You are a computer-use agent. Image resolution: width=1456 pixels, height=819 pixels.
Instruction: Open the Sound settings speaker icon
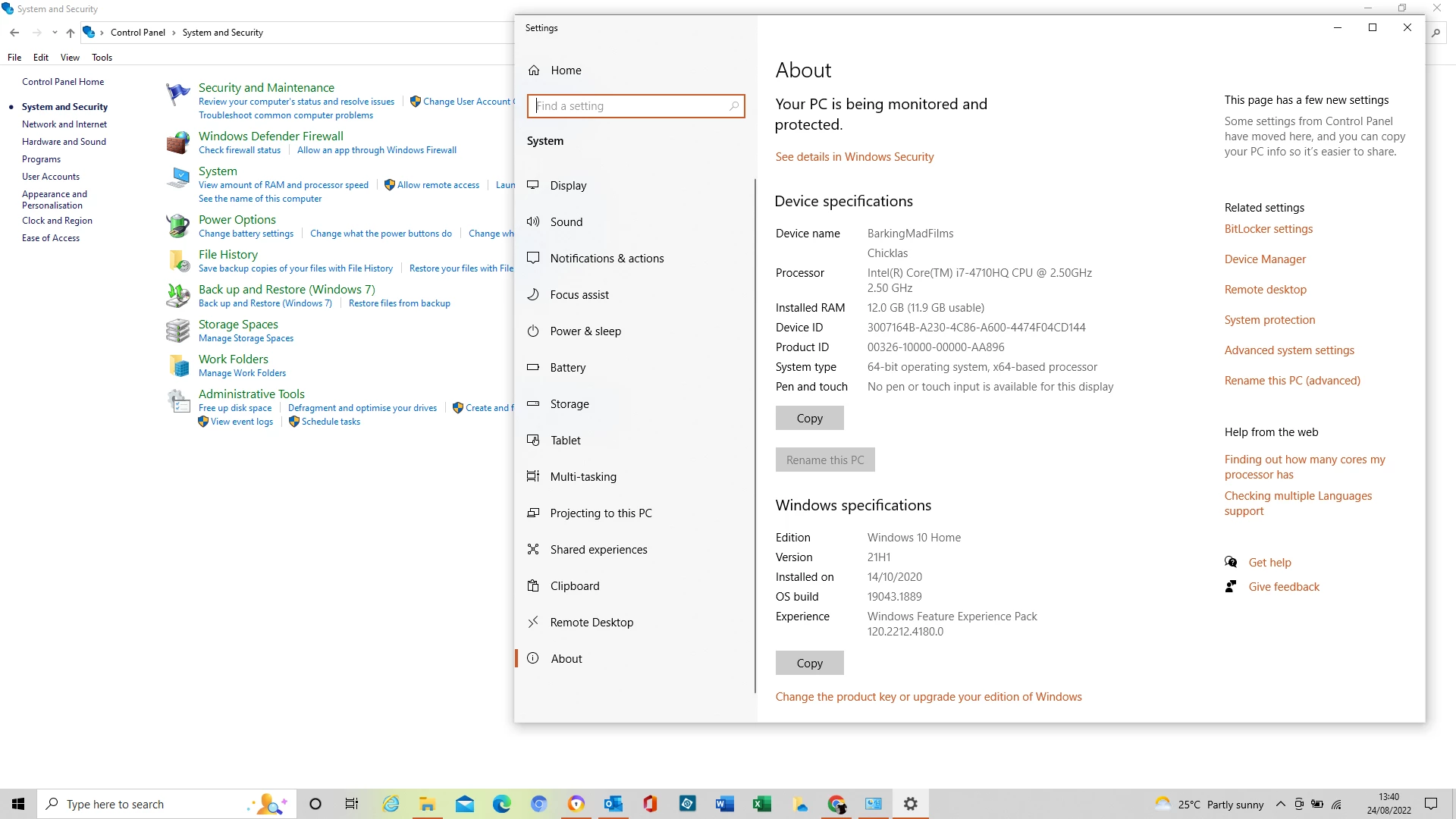[x=533, y=221]
